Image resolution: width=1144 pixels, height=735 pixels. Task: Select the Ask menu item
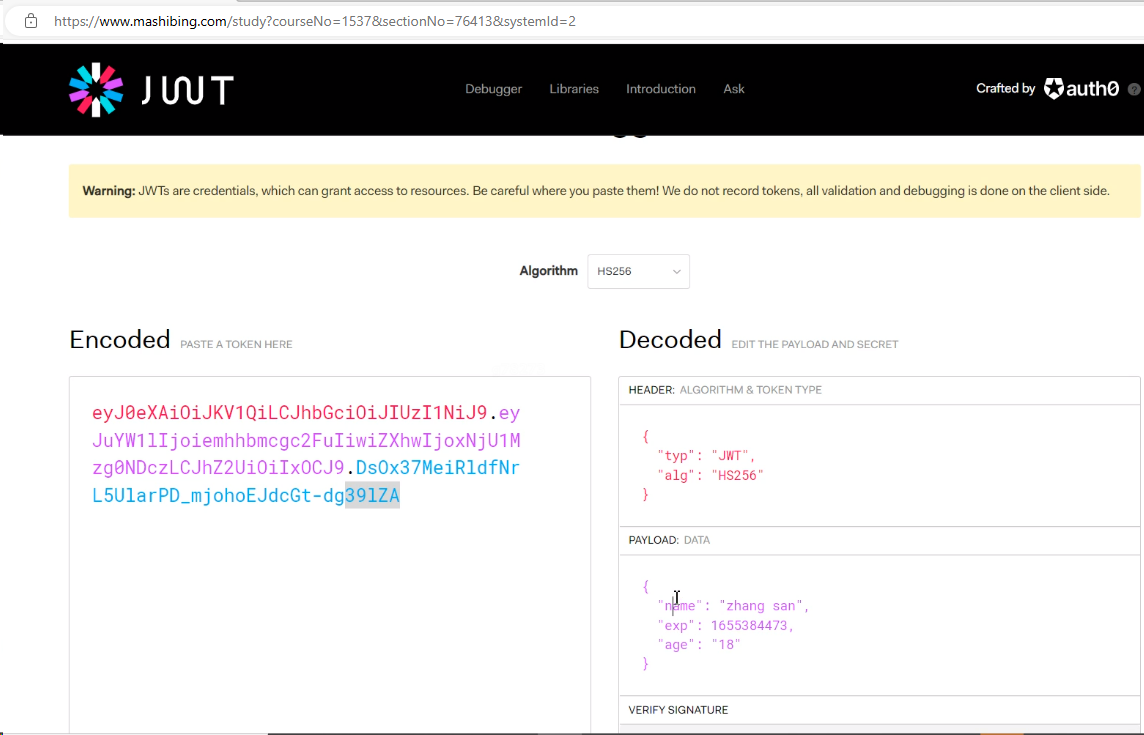point(734,89)
